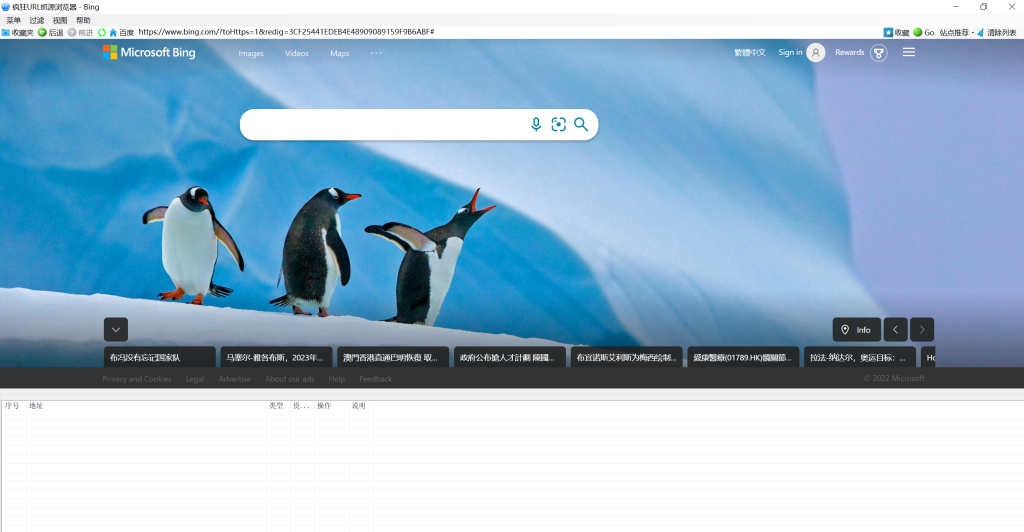Open the 收藏夹 favorites folder icon
Screen dimensions: 1024x532
[x=6, y=32]
